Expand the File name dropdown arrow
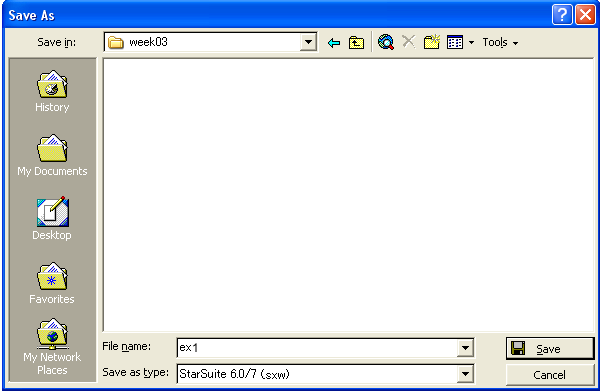600x391 pixels. coord(465,348)
